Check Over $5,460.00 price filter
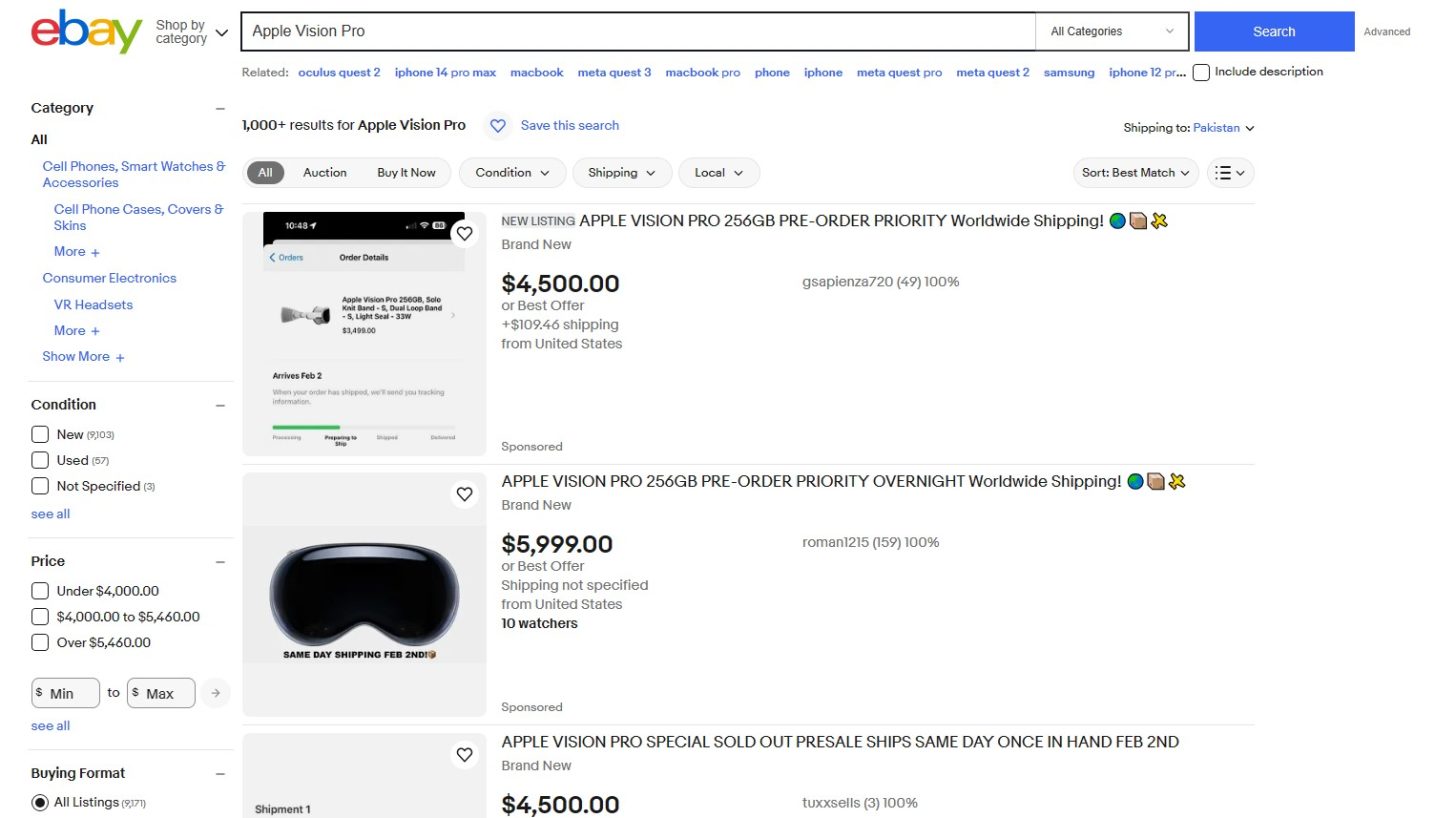The height and width of the screenshot is (818, 1456). point(40,643)
